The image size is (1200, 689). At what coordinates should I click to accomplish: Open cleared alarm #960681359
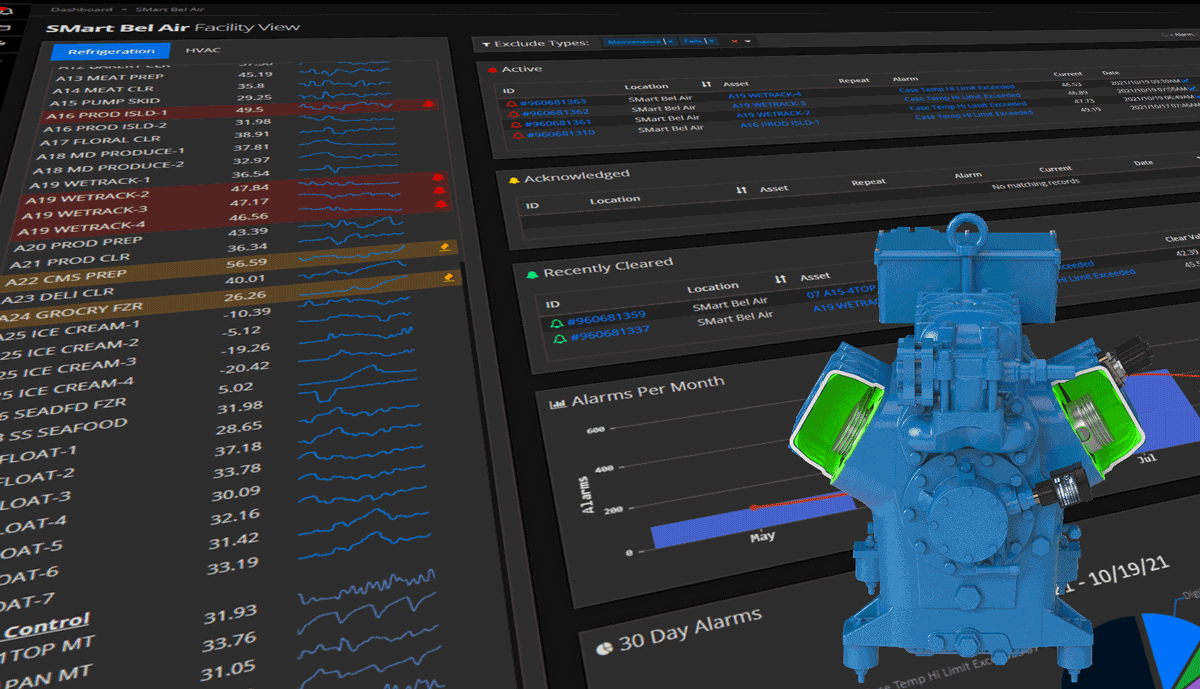click(x=606, y=317)
